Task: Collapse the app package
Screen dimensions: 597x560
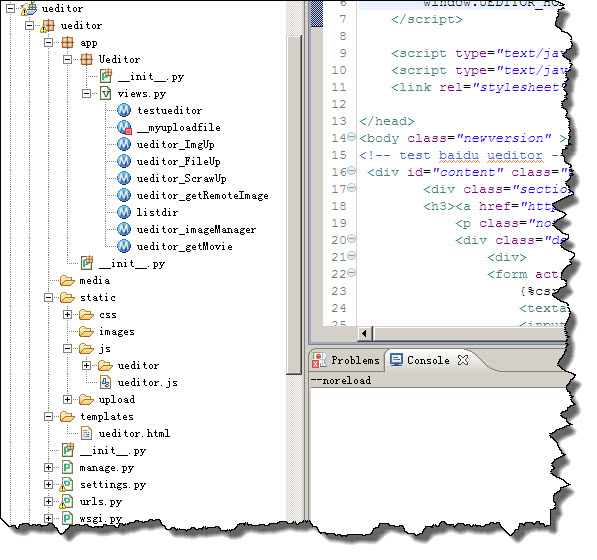Action: tap(48, 43)
